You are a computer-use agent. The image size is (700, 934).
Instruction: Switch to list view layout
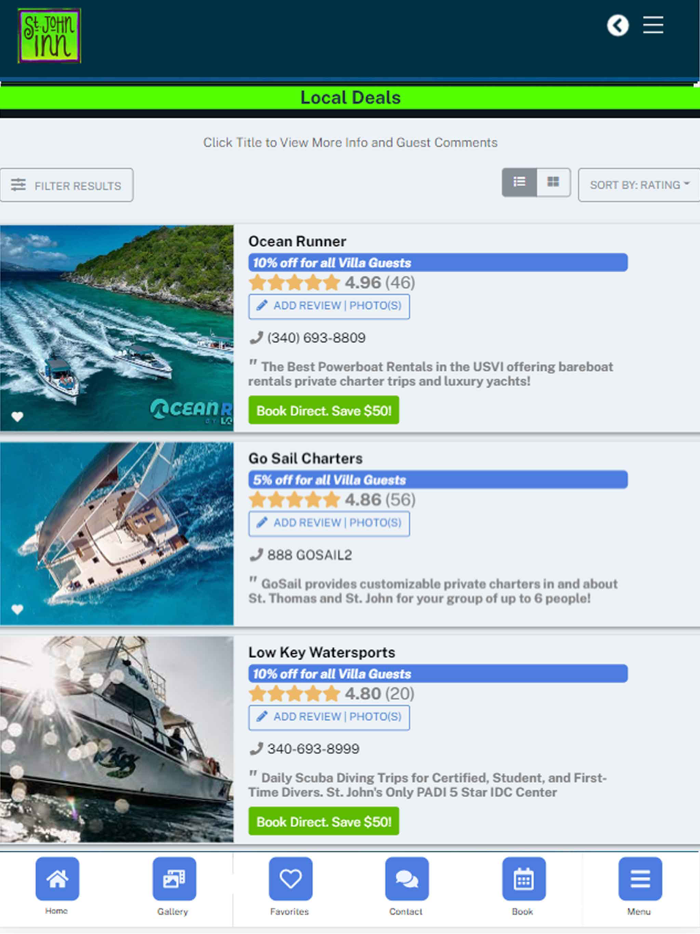click(519, 182)
